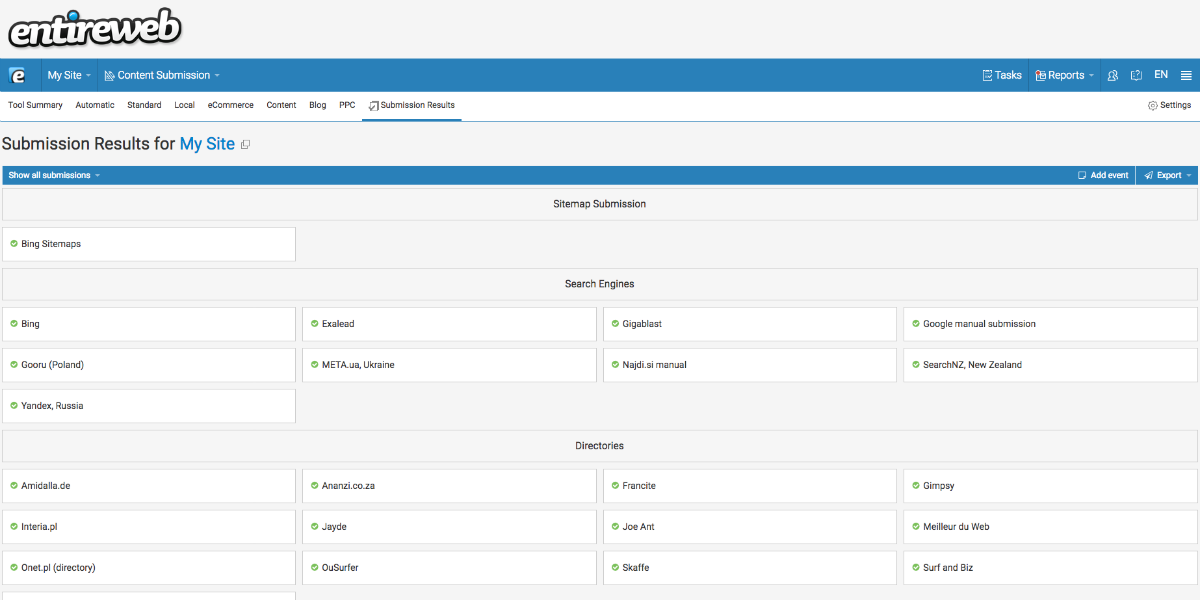Image resolution: width=1200 pixels, height=600 pixels.
Task: Click the copy icon beside My Site heading
Action: (246, 145)
